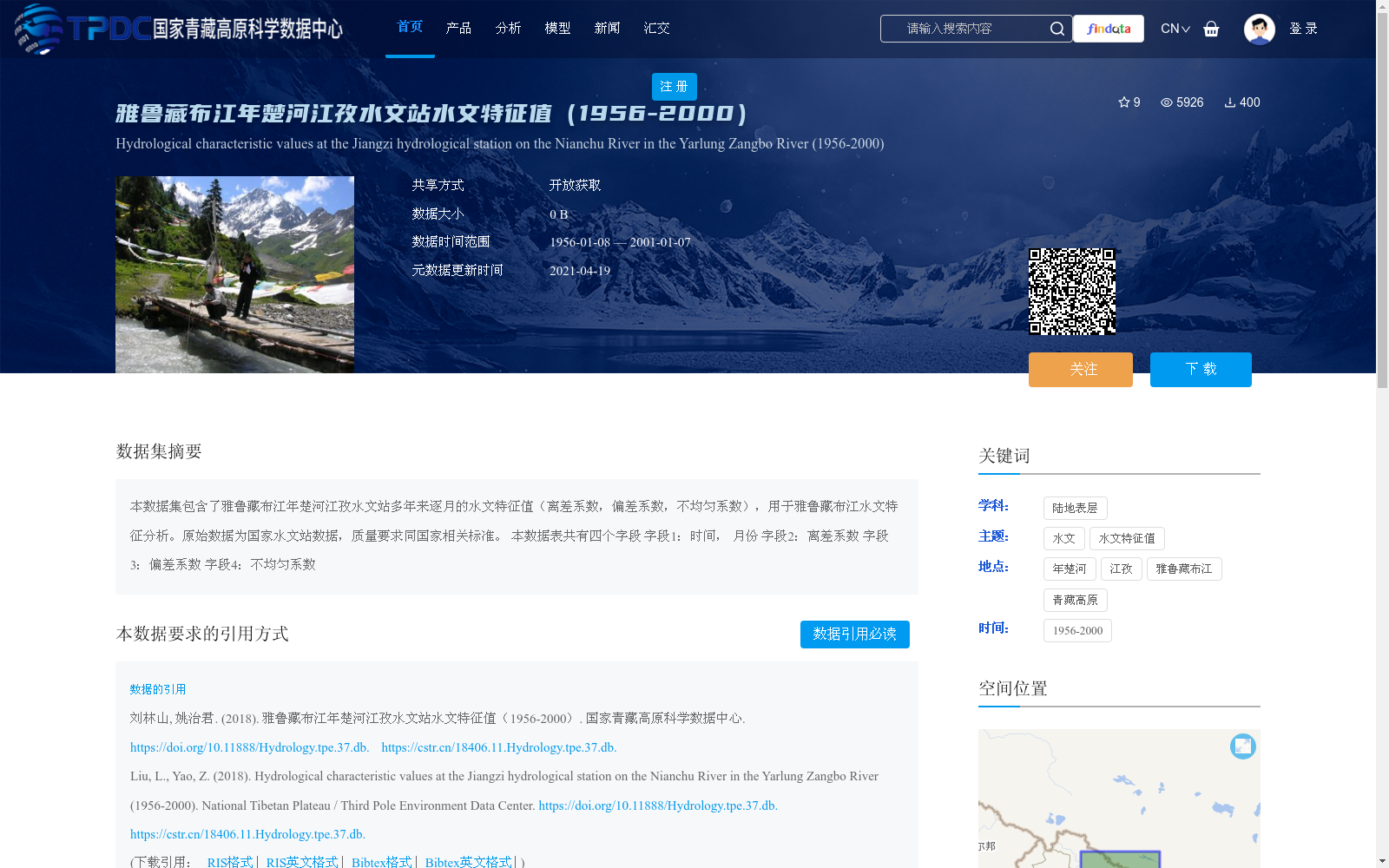Open English citation DOI link
Screen dimensions: 1389x868
pyautogui.click(x=658, y=806)
